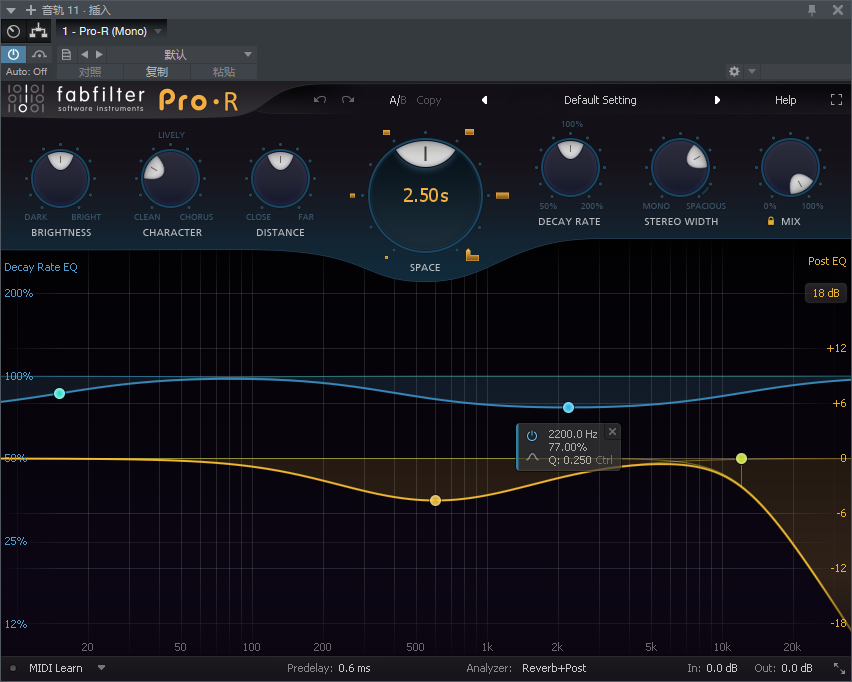Click the Out: 0.0 dB level

(x=784, y=668)
